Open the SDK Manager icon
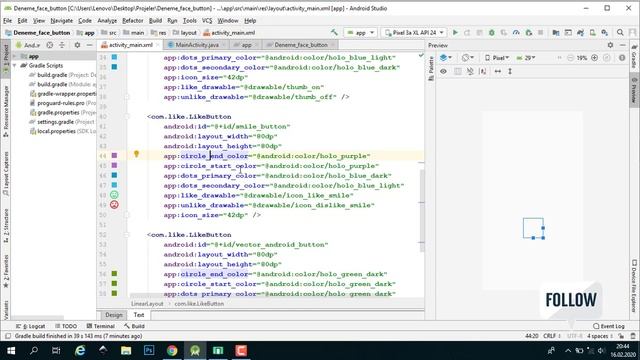This screenshot has width=640, height=360. (604, 32)
